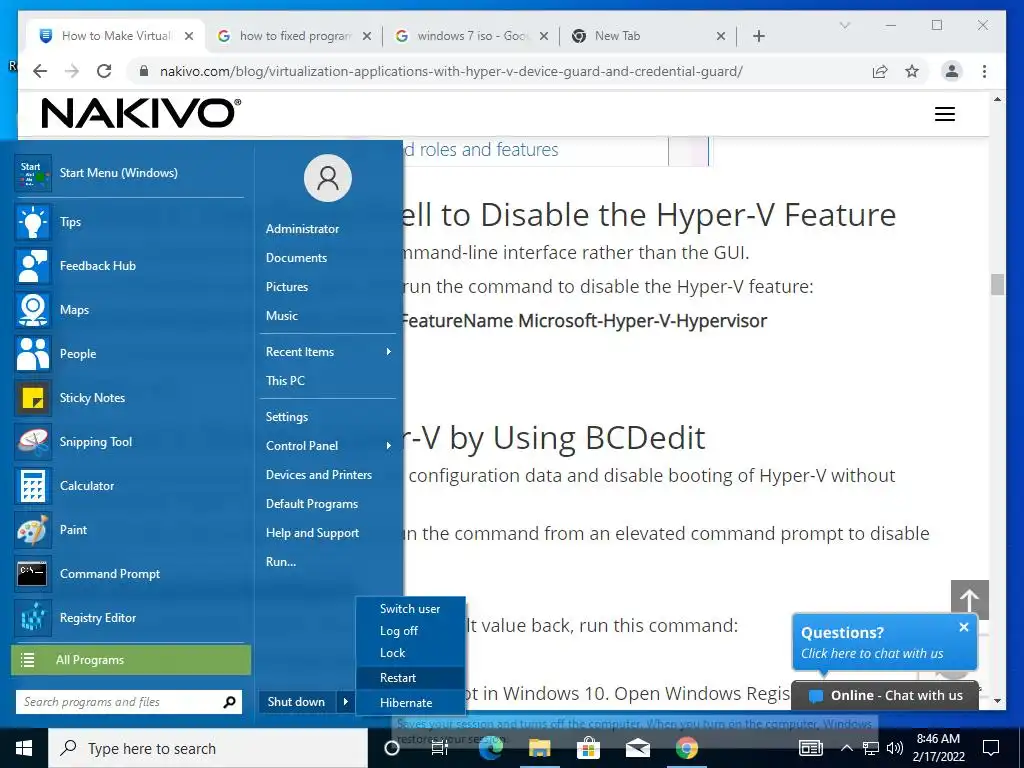Image resolution: width=1024 pixels, height=768 pixels.
Task: Click the Chrome address bar URL
Action: (x=451, y=71)
